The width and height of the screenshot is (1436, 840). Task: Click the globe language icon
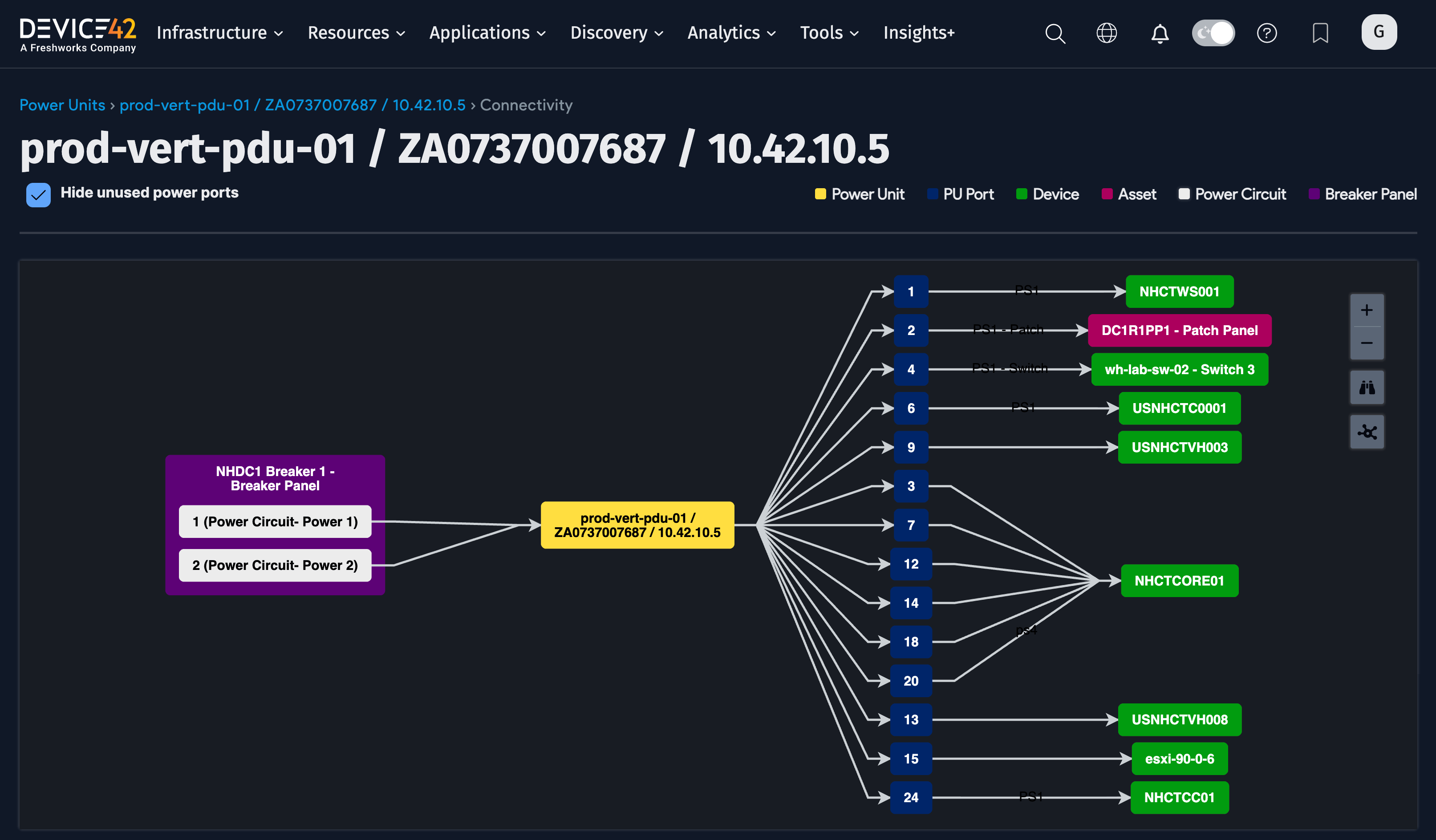point(1107,33)
